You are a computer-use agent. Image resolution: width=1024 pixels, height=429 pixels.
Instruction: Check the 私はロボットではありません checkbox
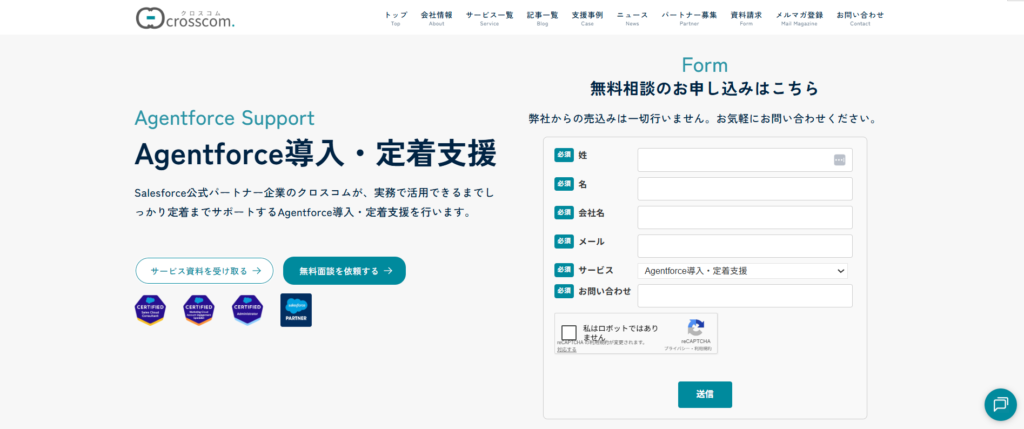[x=569, y=333]
